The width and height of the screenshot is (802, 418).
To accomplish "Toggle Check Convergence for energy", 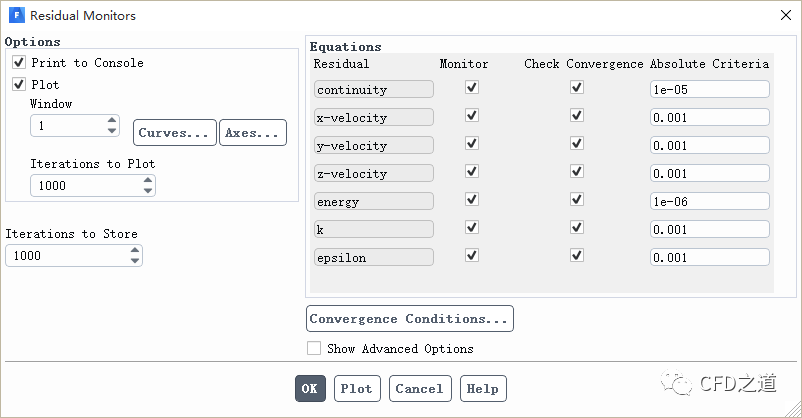I will pyautogui.click(x=576, y=200).
